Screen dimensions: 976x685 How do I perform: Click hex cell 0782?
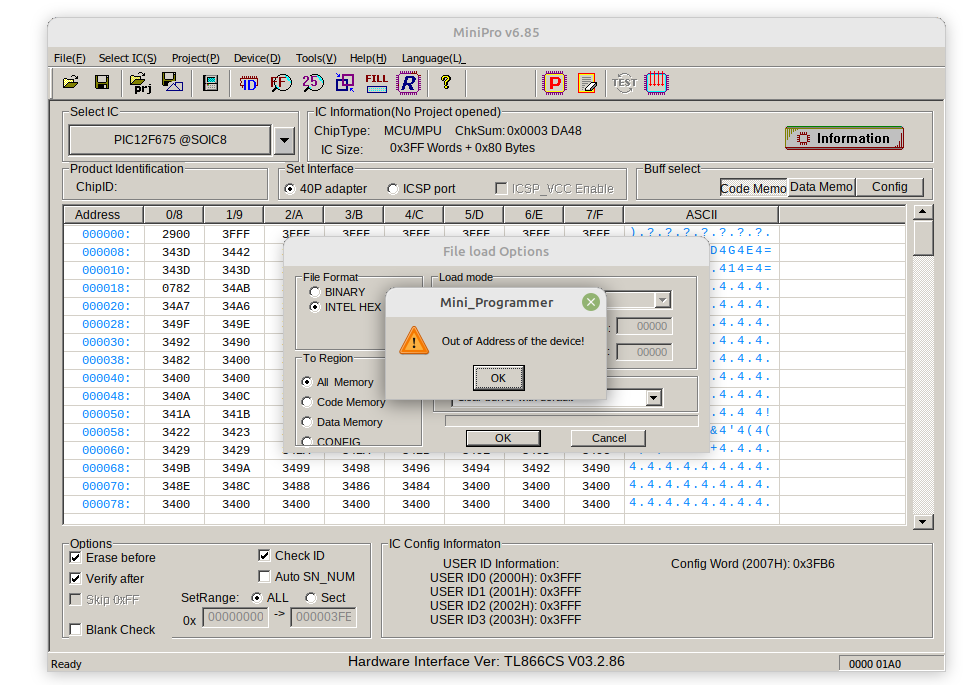click(176, 288)
